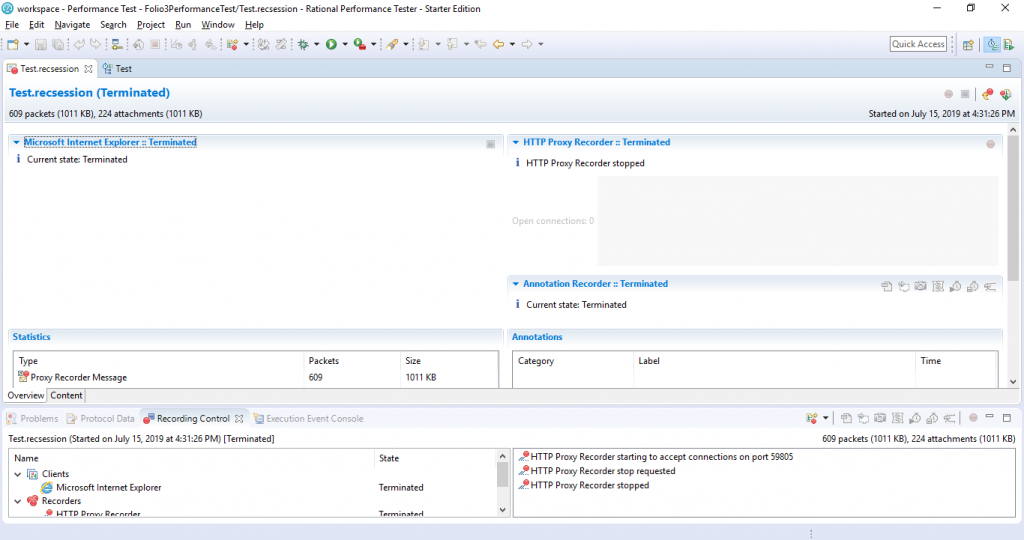
Task: Click the editor vertical scrollbar down arrow
Action: pyautogui.click(x=1013, y=383)
